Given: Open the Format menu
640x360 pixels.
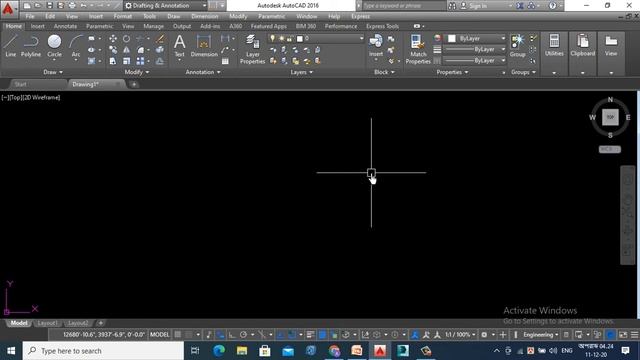Looking at the screenshot, I should 122,16.
